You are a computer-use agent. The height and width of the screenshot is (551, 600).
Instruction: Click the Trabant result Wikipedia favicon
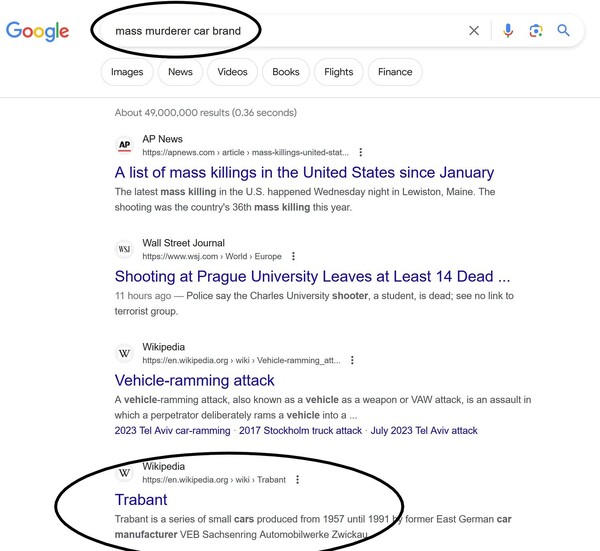pyautogui.click(x=125, y=473)
